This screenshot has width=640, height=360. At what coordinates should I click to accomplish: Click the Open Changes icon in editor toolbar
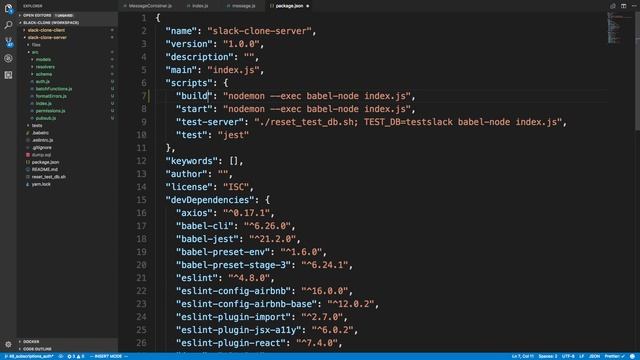613,6
